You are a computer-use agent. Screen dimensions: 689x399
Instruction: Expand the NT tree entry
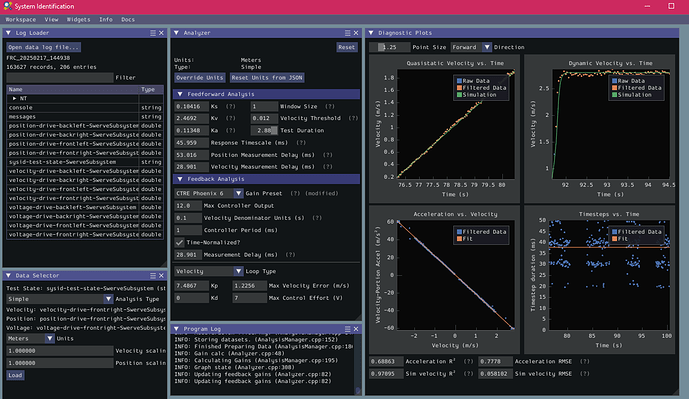15,98
